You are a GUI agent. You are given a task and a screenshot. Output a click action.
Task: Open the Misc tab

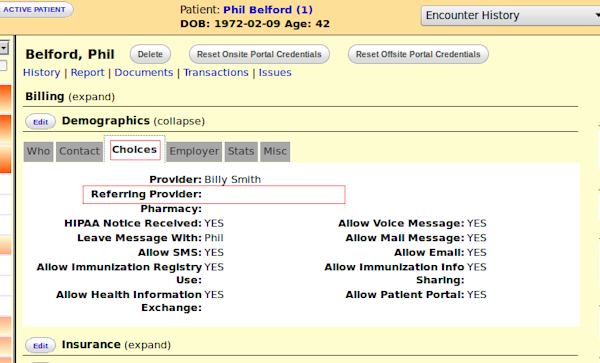tap(275, 151)
